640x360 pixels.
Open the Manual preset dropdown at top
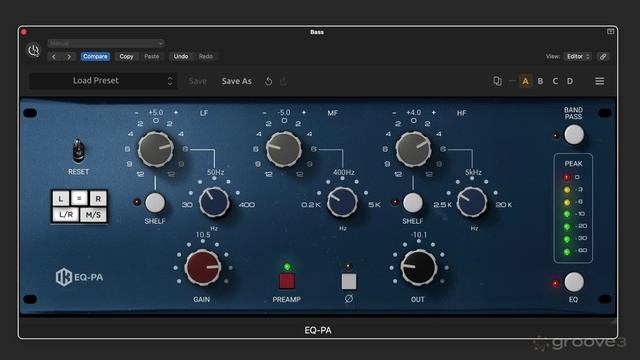point(106,43)
